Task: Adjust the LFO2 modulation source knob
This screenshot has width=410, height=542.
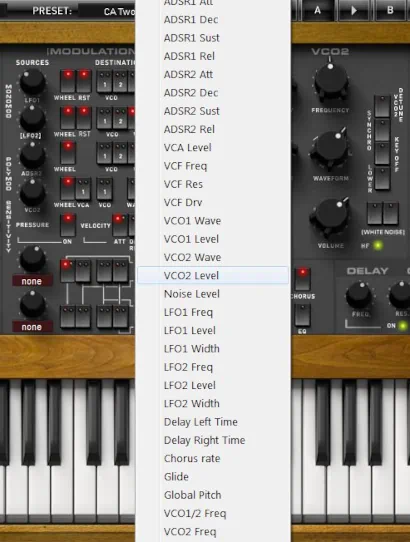Action: pyautogui.click(x=32, y=118)
